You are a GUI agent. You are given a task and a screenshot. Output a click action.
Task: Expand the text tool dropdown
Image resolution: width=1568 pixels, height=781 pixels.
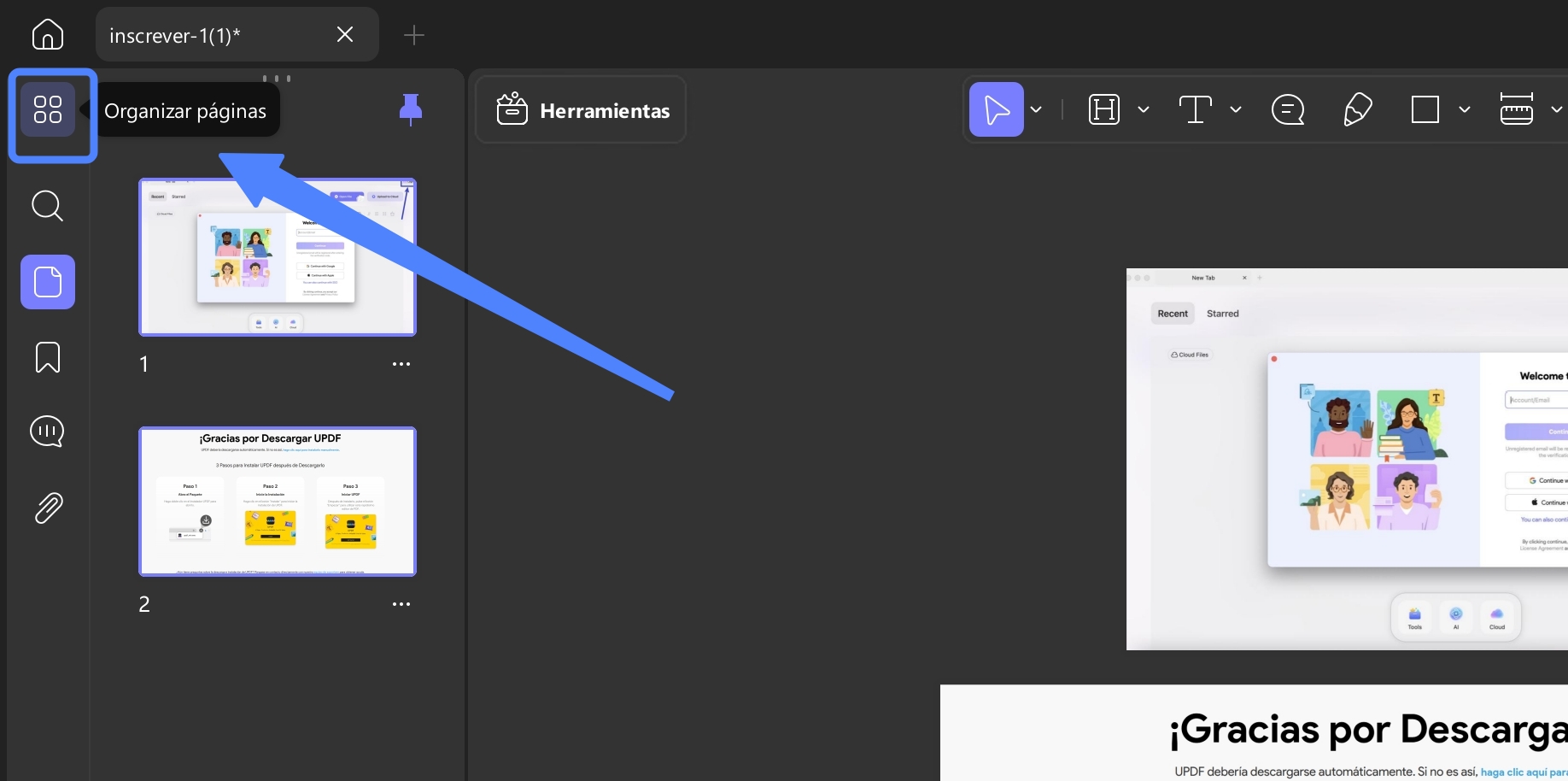(x=1236, y=109)
